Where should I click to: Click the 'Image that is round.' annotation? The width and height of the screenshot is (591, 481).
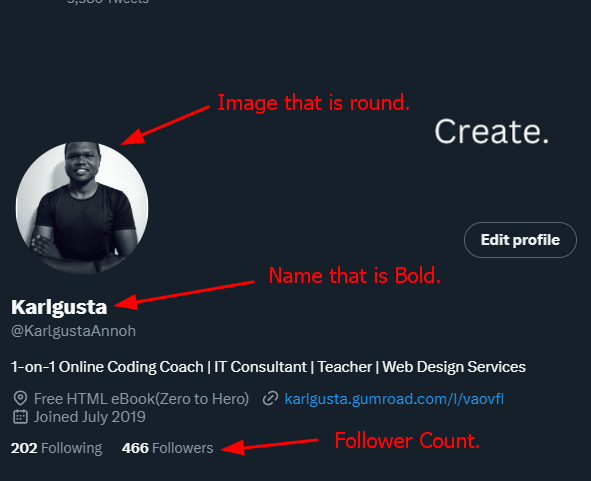pos(314,103)
